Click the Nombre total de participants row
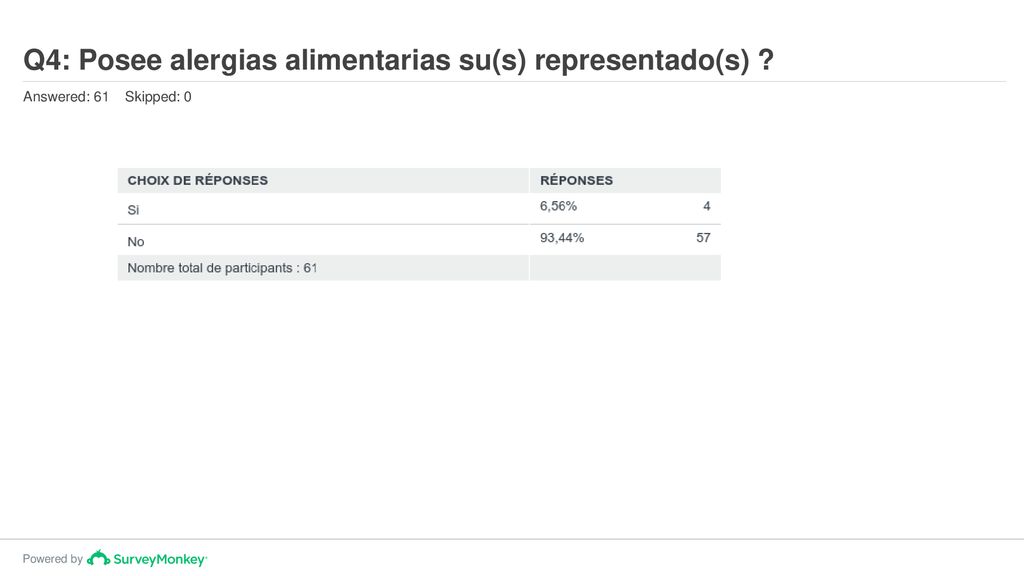This screenshot has width=1024, height=576. tap(419, 268)
